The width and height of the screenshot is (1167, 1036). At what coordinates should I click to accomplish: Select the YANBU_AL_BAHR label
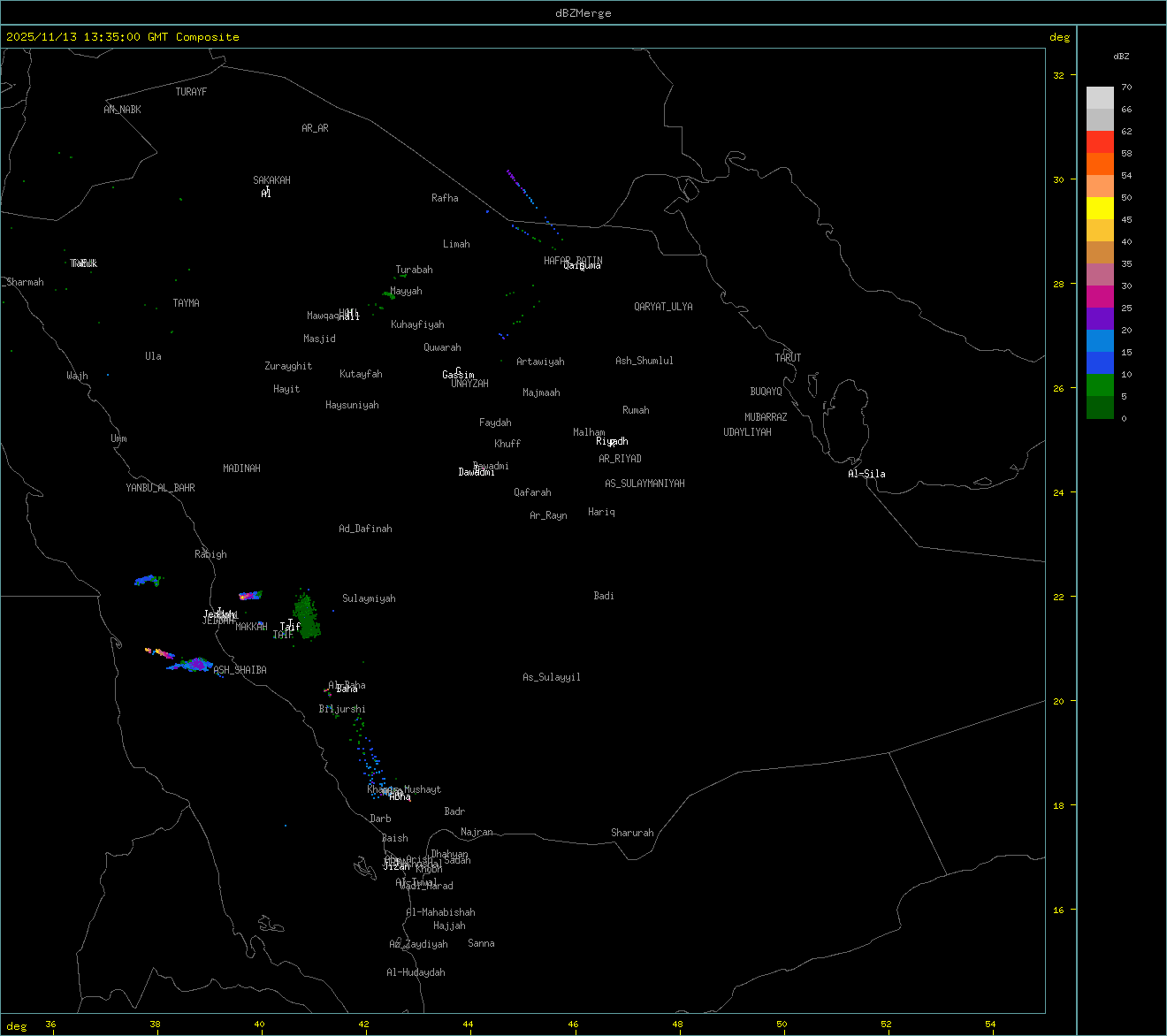click(x=160, y=488)
